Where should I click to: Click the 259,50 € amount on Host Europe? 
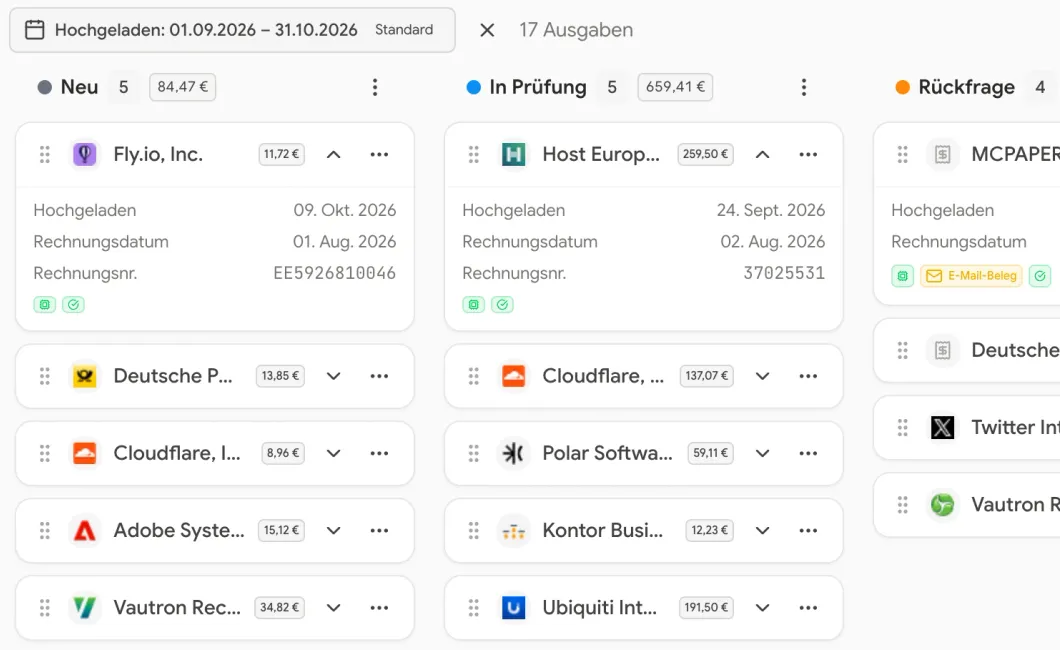click(x=705, y=155)
